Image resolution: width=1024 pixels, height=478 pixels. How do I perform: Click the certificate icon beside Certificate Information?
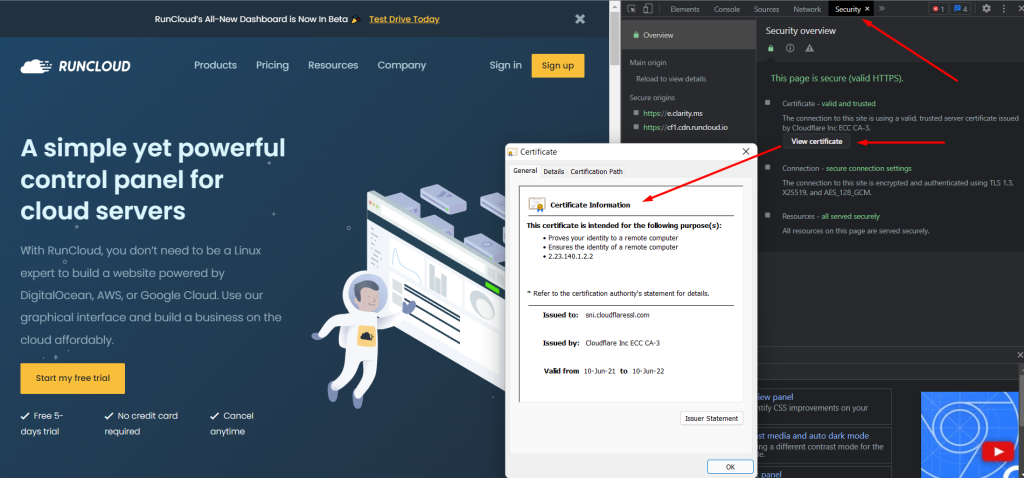pyautogui.click(x=537, y=204)
